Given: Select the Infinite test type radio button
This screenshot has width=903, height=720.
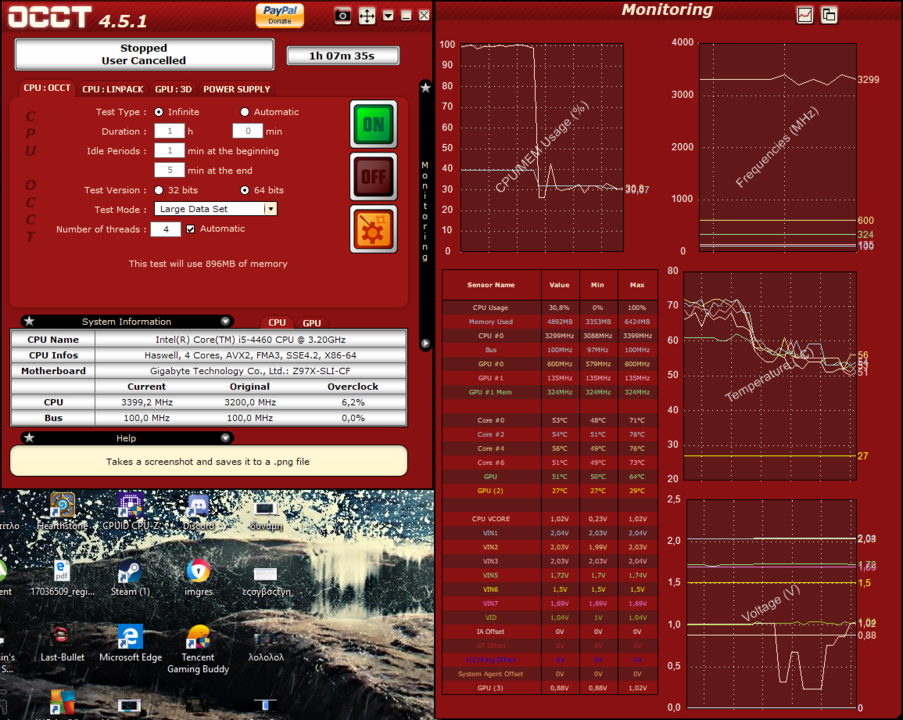Looking at the screenshot, I should pos(159,112).
